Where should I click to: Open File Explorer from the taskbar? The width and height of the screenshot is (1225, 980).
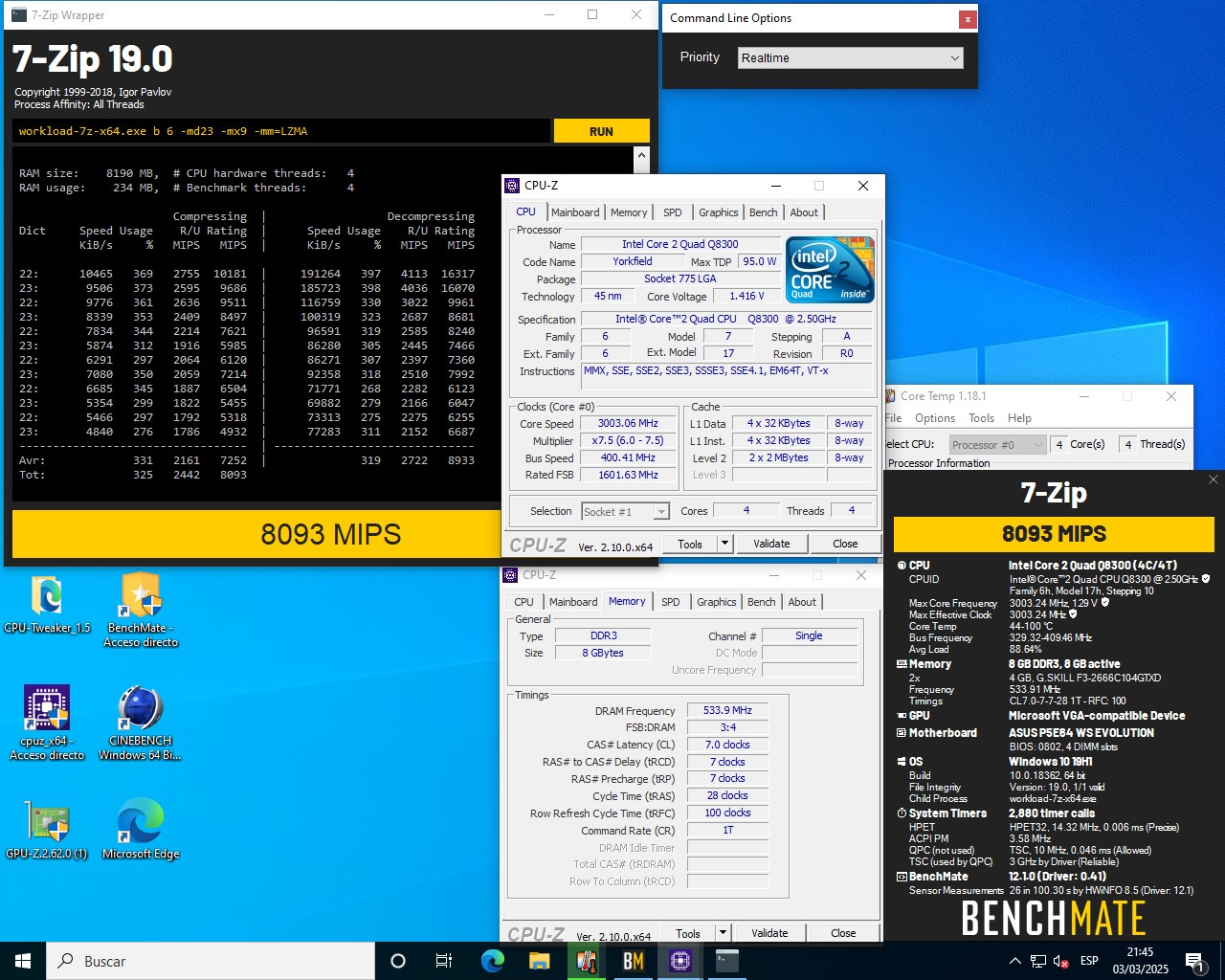(539, 961)
